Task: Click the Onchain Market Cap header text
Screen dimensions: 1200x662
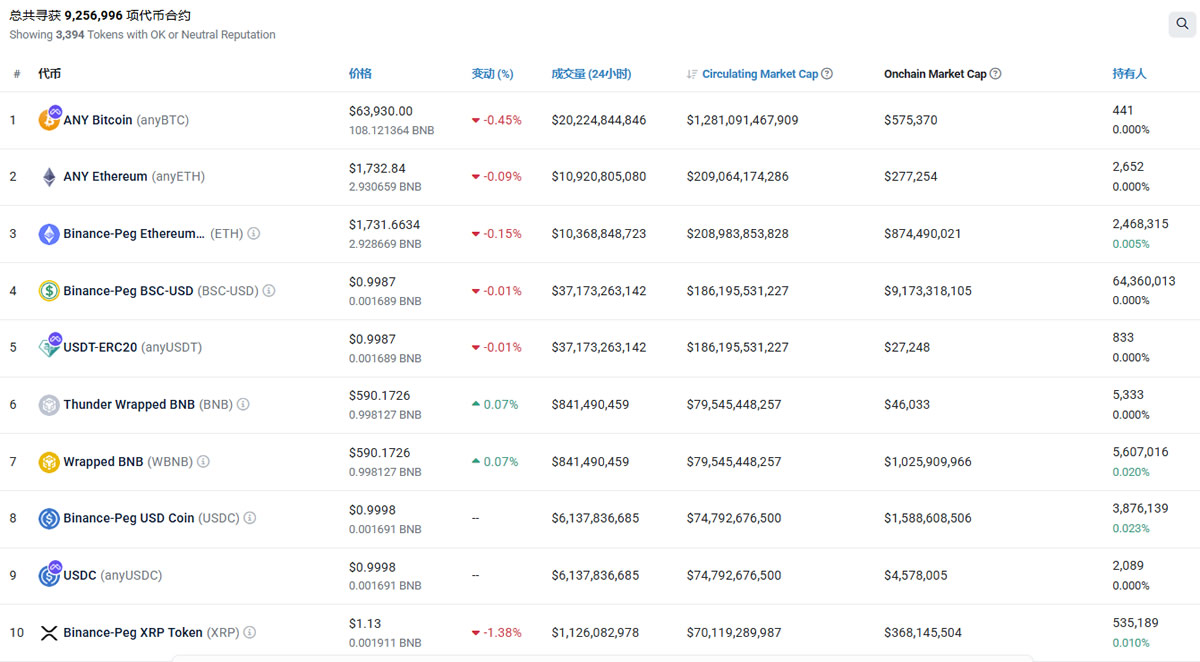Action: 935,74
